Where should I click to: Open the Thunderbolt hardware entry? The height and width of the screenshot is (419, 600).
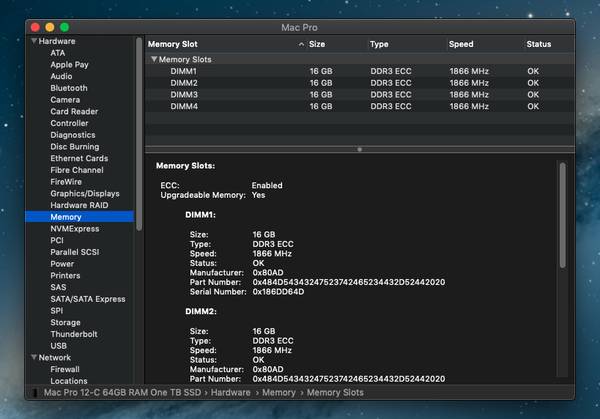74,334
